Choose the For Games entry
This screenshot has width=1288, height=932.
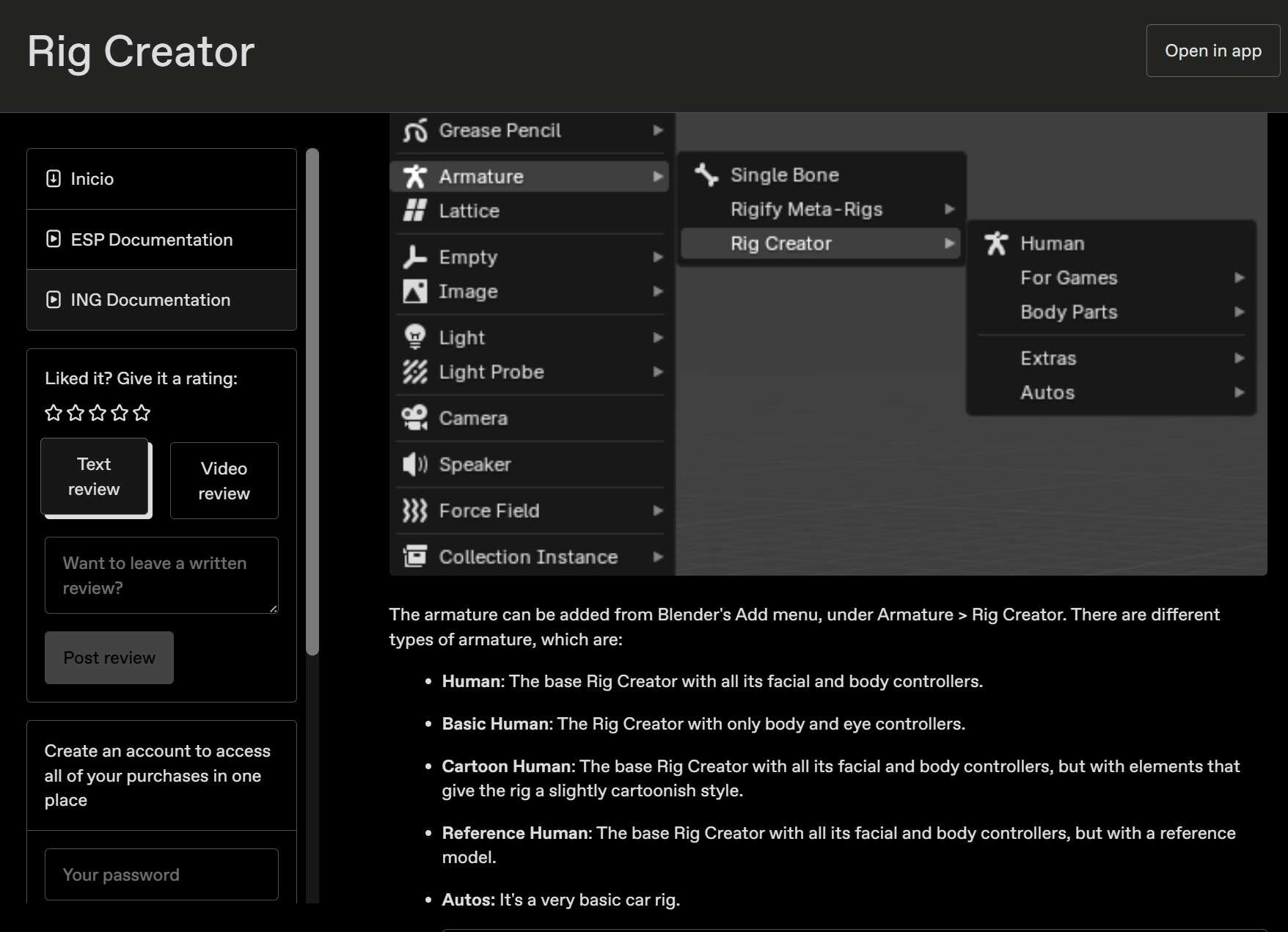coord(1111,278)
